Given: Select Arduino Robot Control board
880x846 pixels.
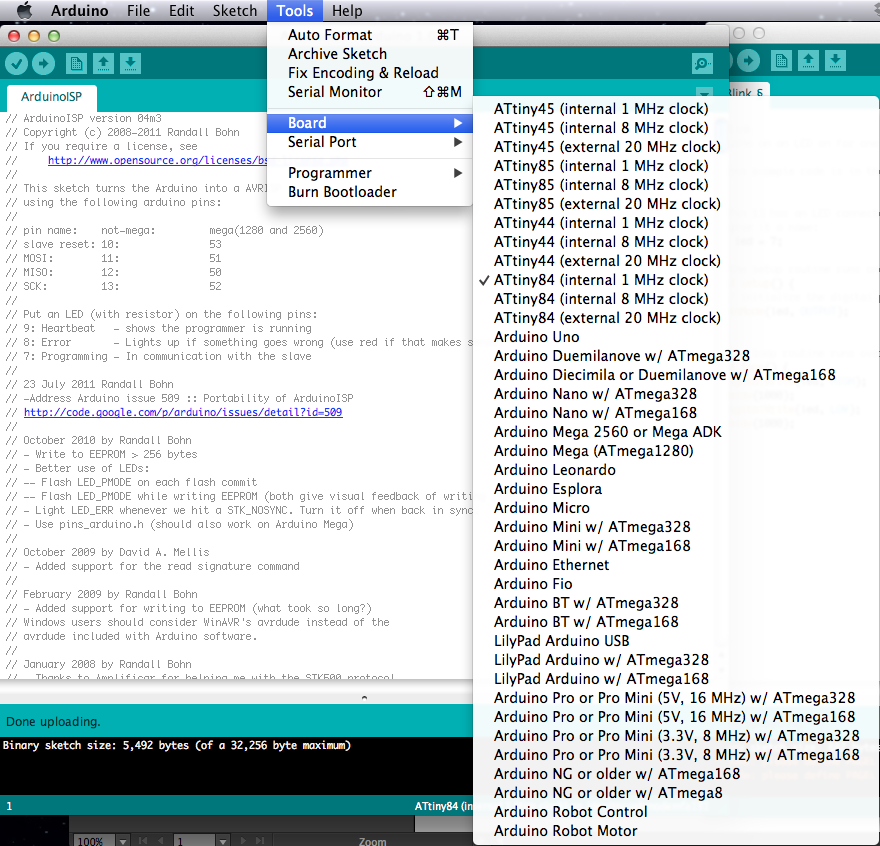Looking at the screenshot, I should point(676,812).
